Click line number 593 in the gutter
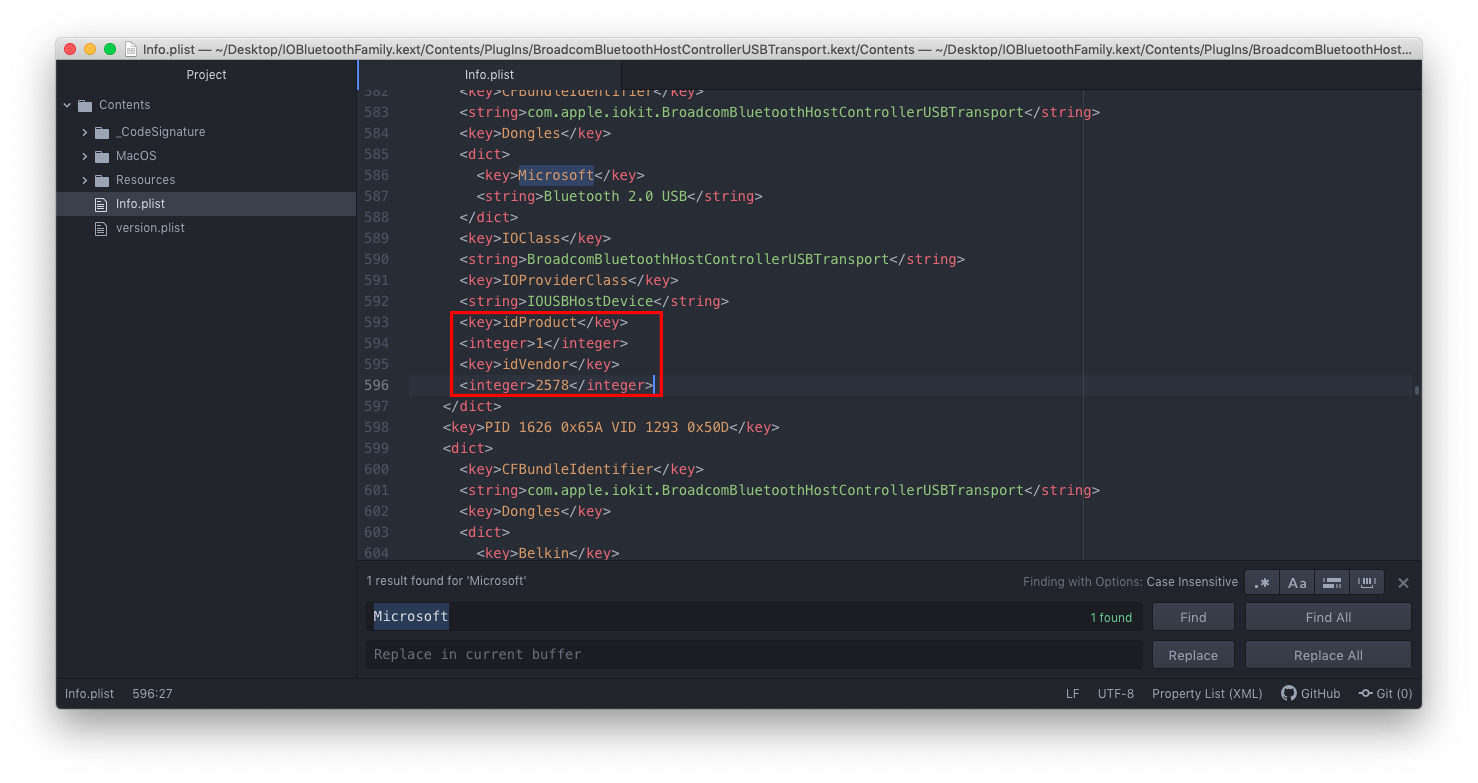The image size is (1478, 783). (x=376, y=322)
